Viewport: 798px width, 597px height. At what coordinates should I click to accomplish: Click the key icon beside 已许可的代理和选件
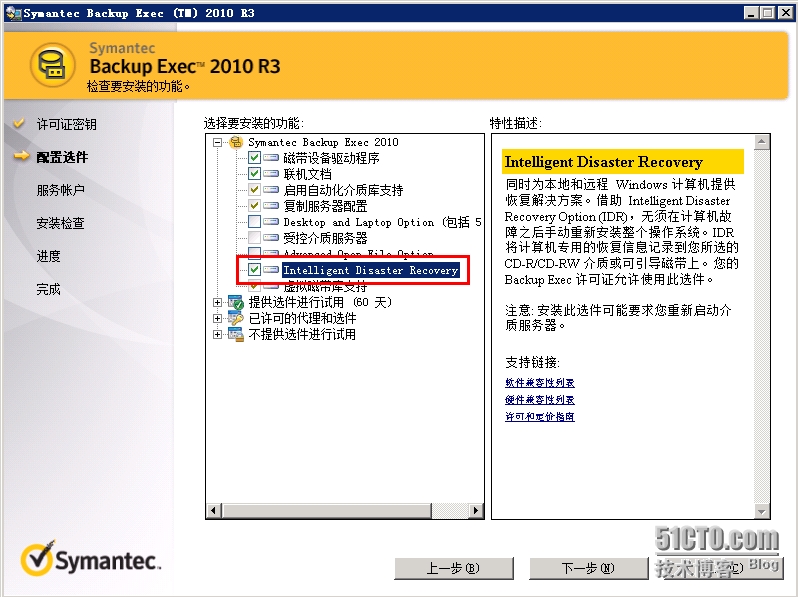[236, 319]
